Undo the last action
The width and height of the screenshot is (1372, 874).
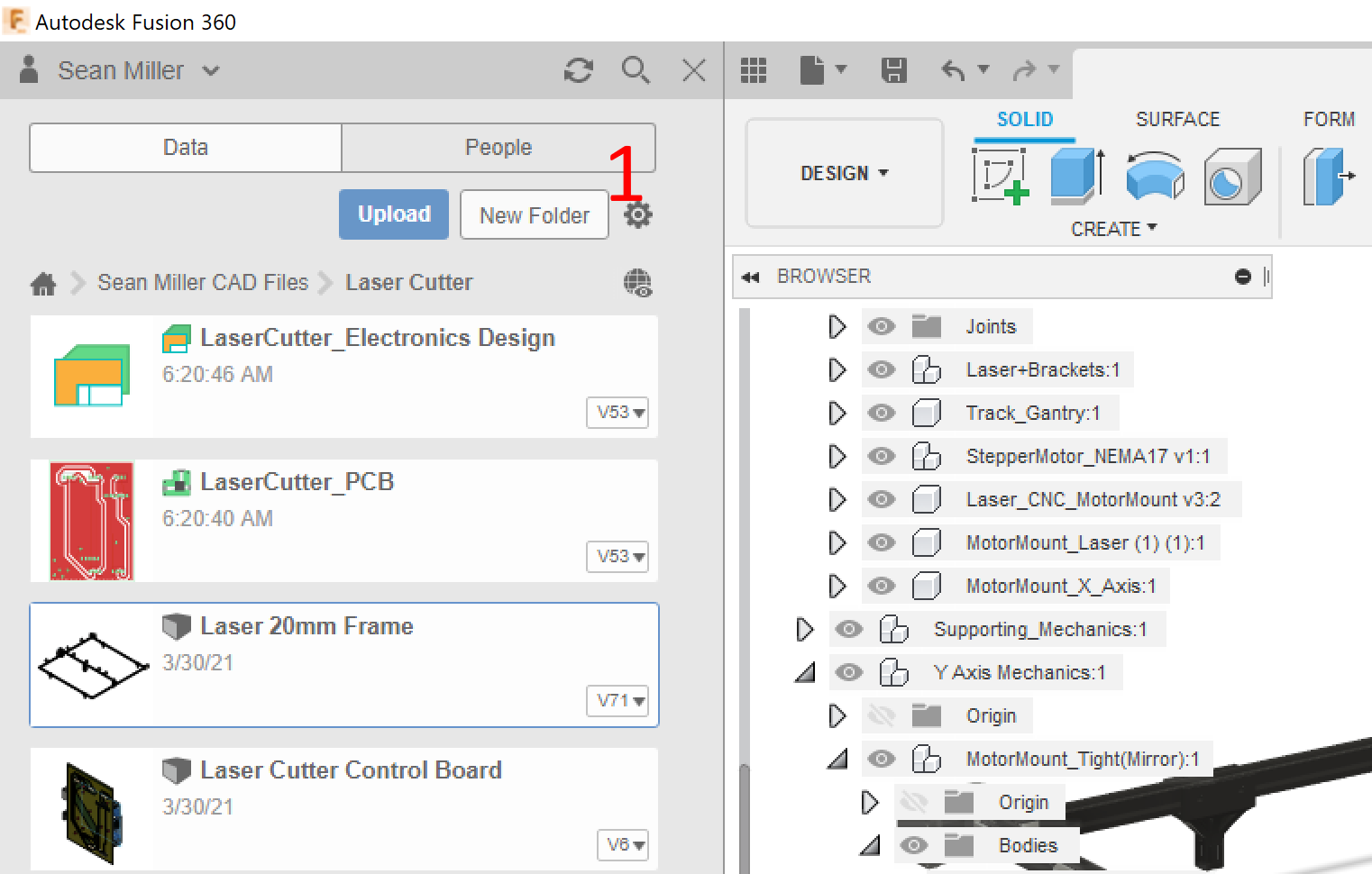click(x=953, y=70)
